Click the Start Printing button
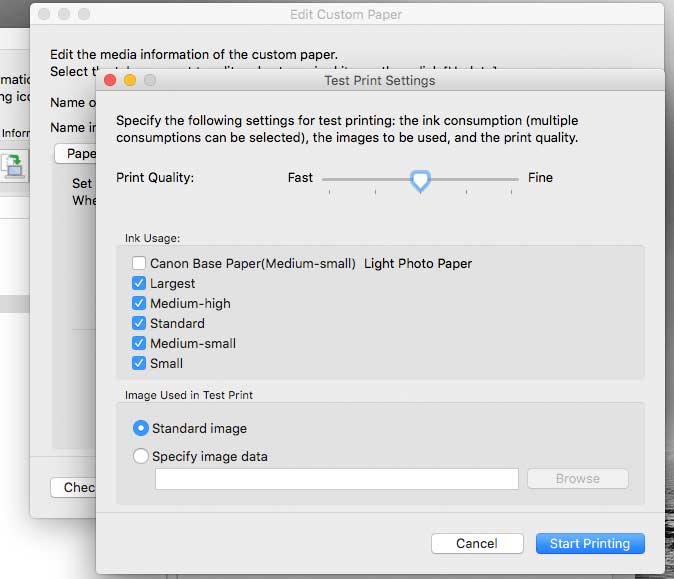The height and width of the screenshot is (579, 674). 590,543
